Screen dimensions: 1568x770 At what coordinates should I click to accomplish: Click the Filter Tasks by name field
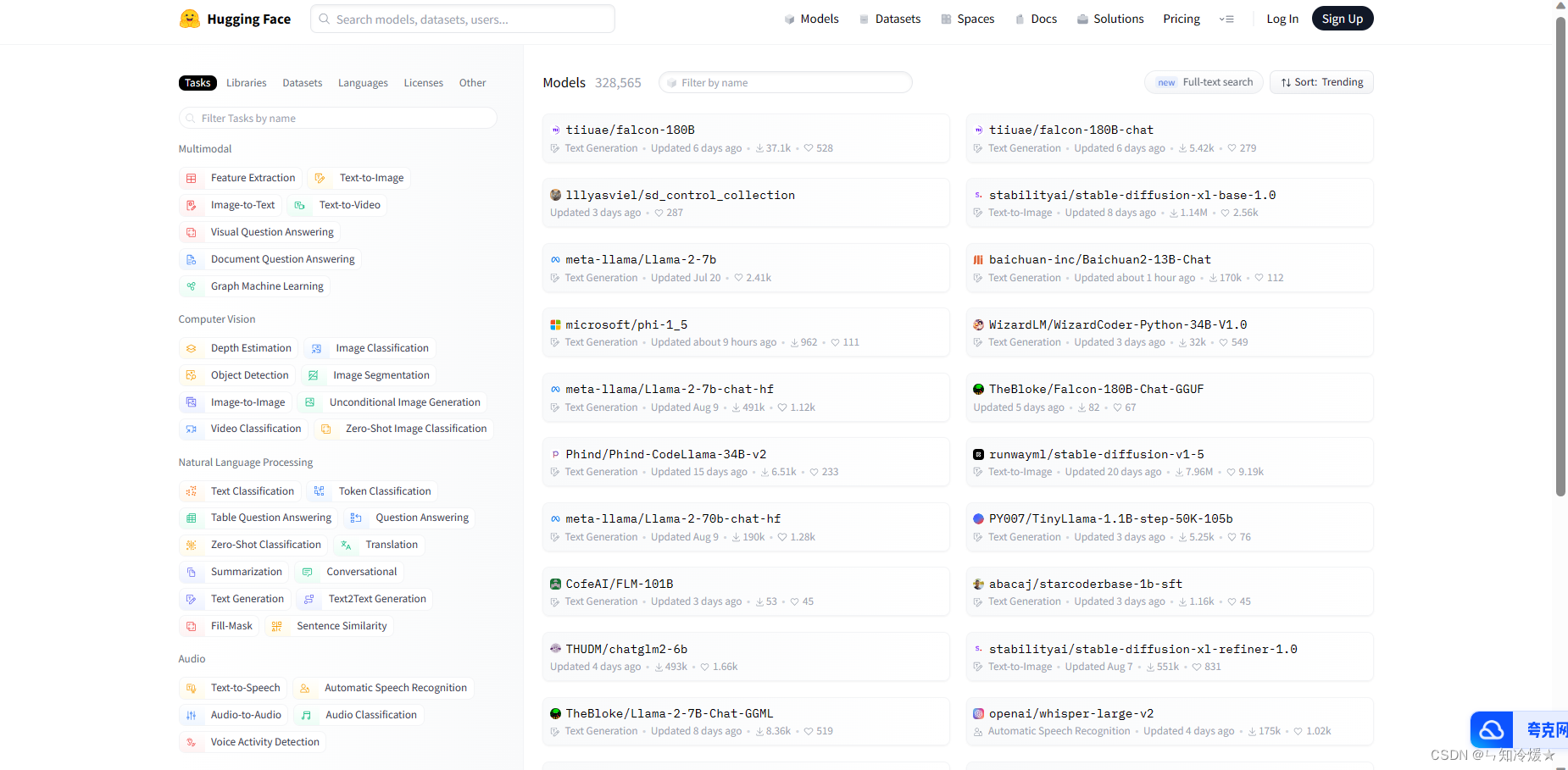tap(337, 119)
